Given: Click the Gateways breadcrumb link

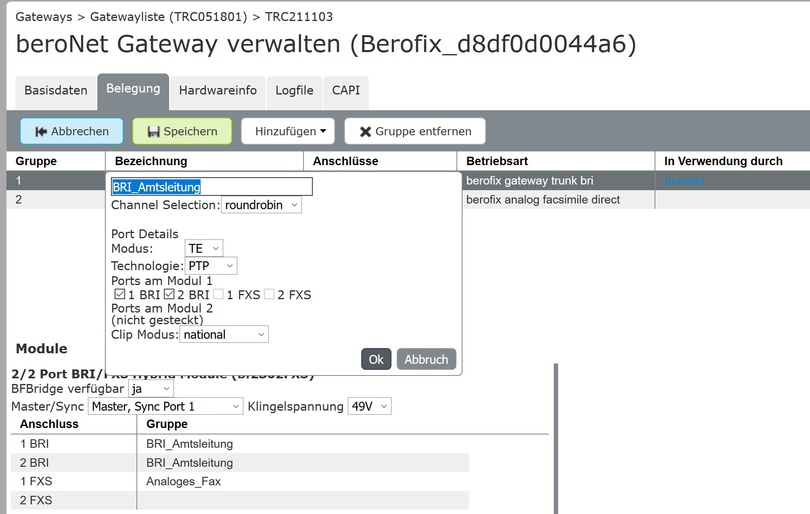Looking at the screenshot, I should (x=44, y=17).
